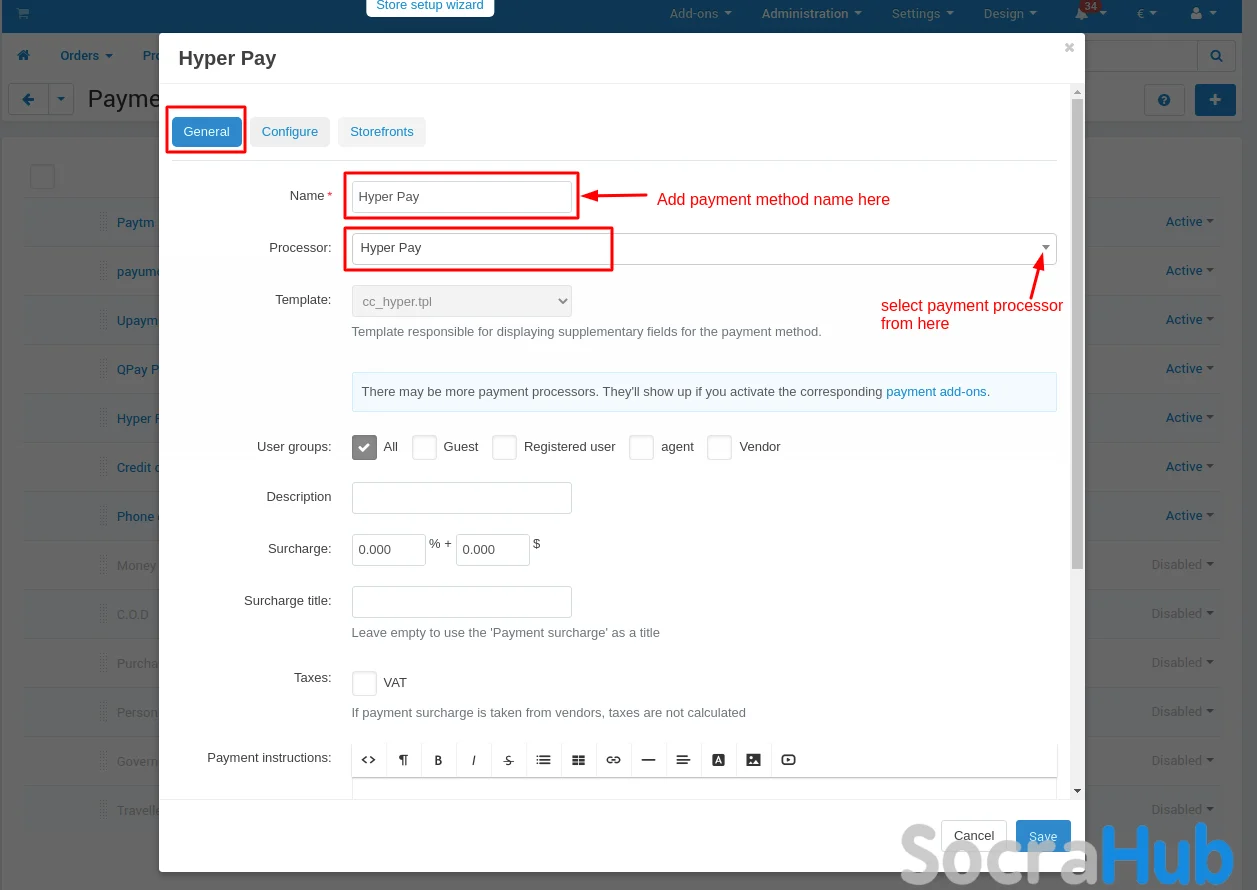Open the Orders dropdown menu

click(86, 56)
